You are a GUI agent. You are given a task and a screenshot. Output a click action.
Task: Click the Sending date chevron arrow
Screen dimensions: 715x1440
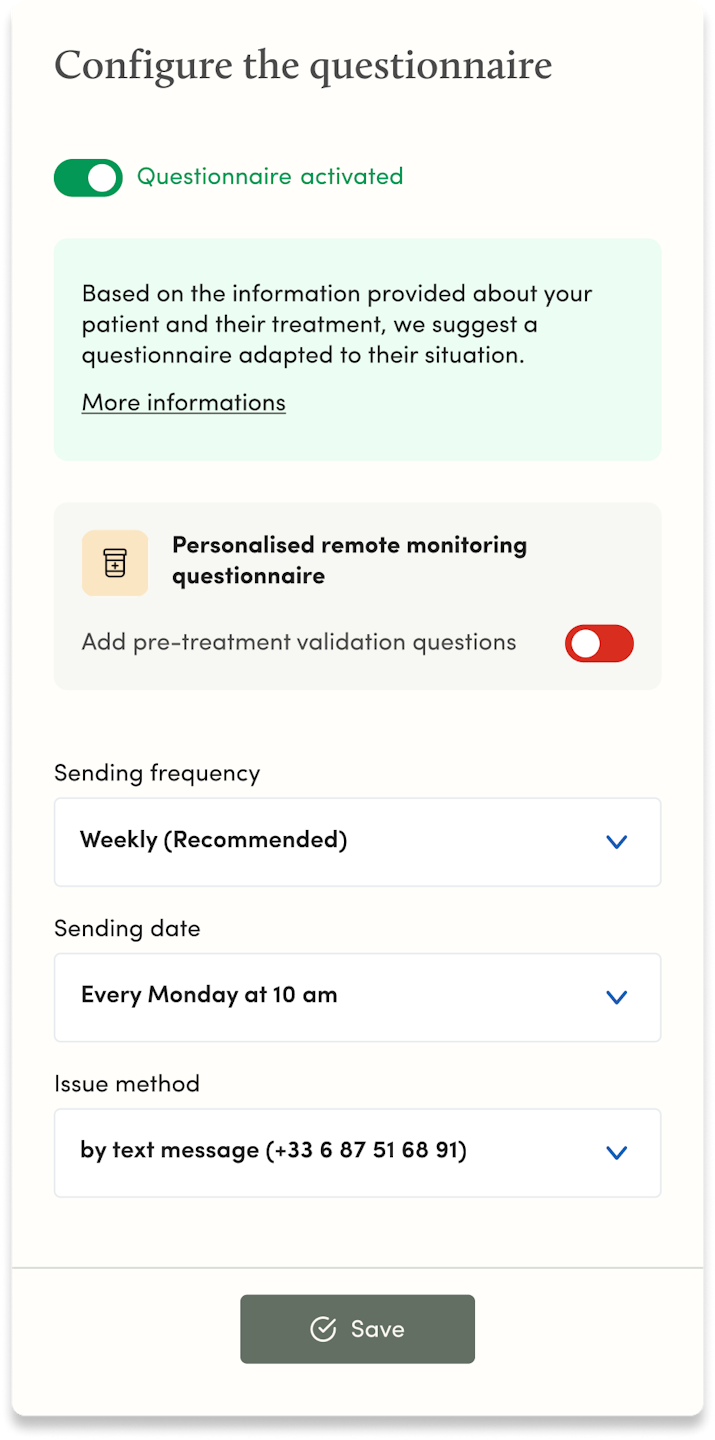[617, 997]
